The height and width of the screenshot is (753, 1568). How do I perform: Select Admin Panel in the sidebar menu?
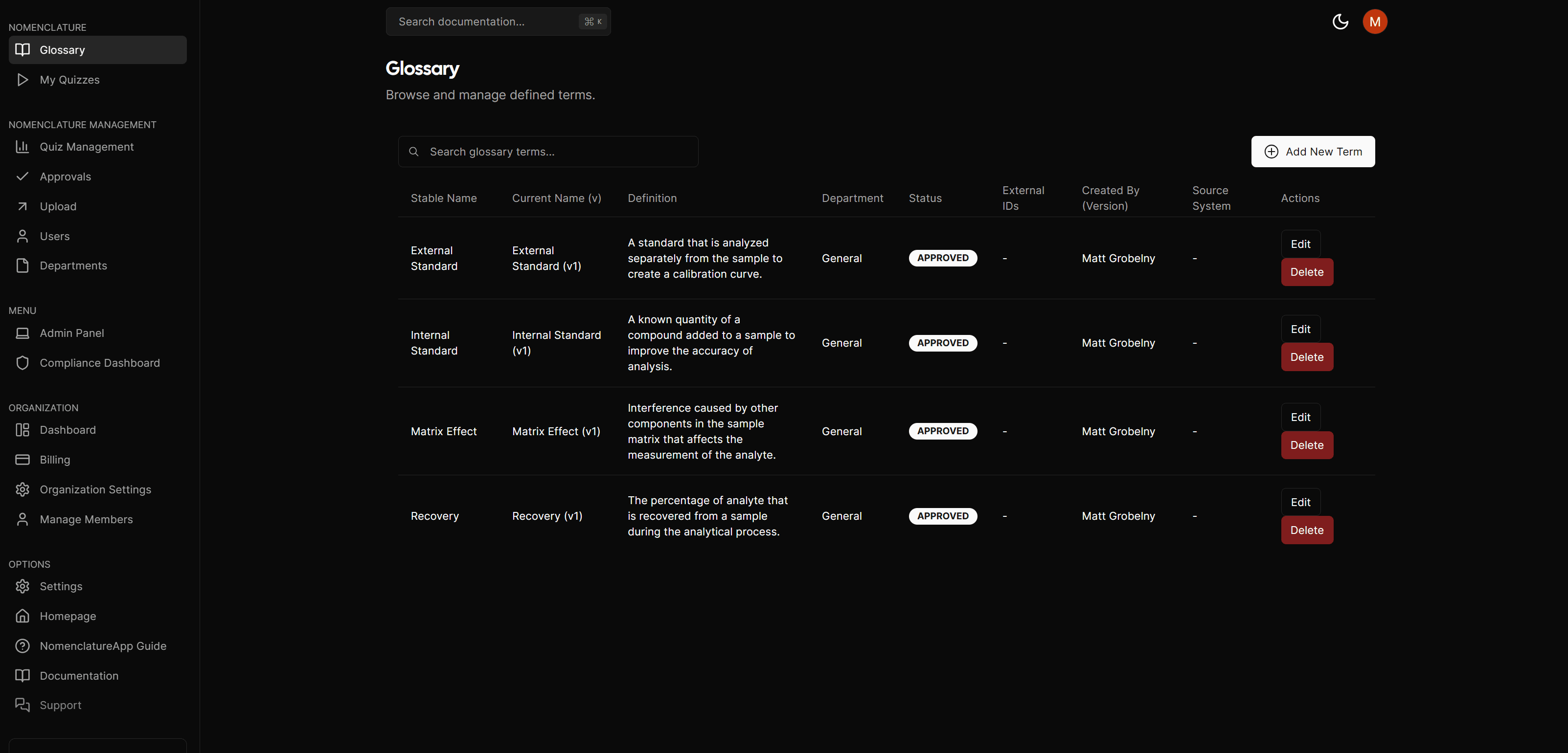point(71,332)
